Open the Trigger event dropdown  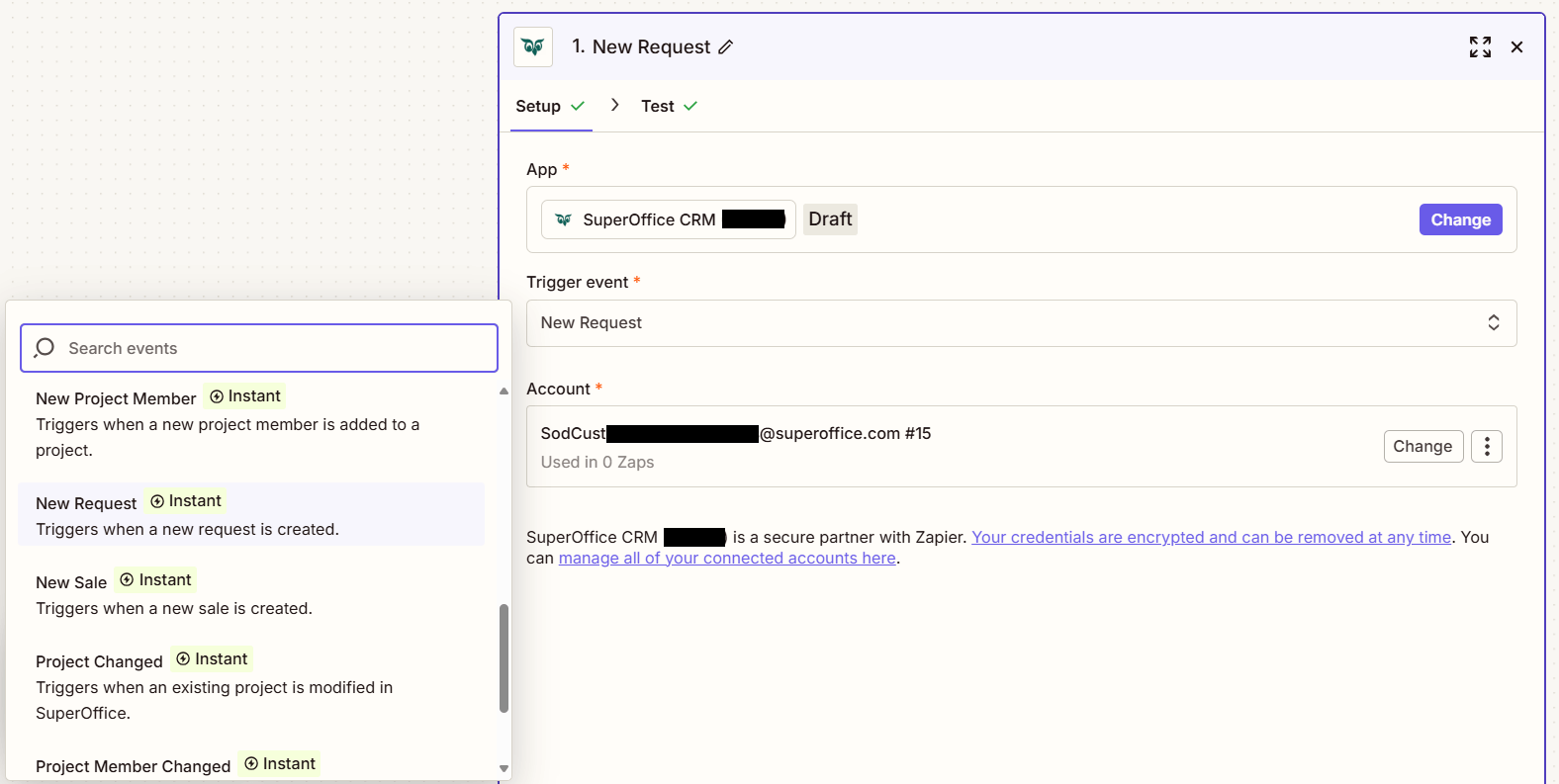coord(1021,323)
